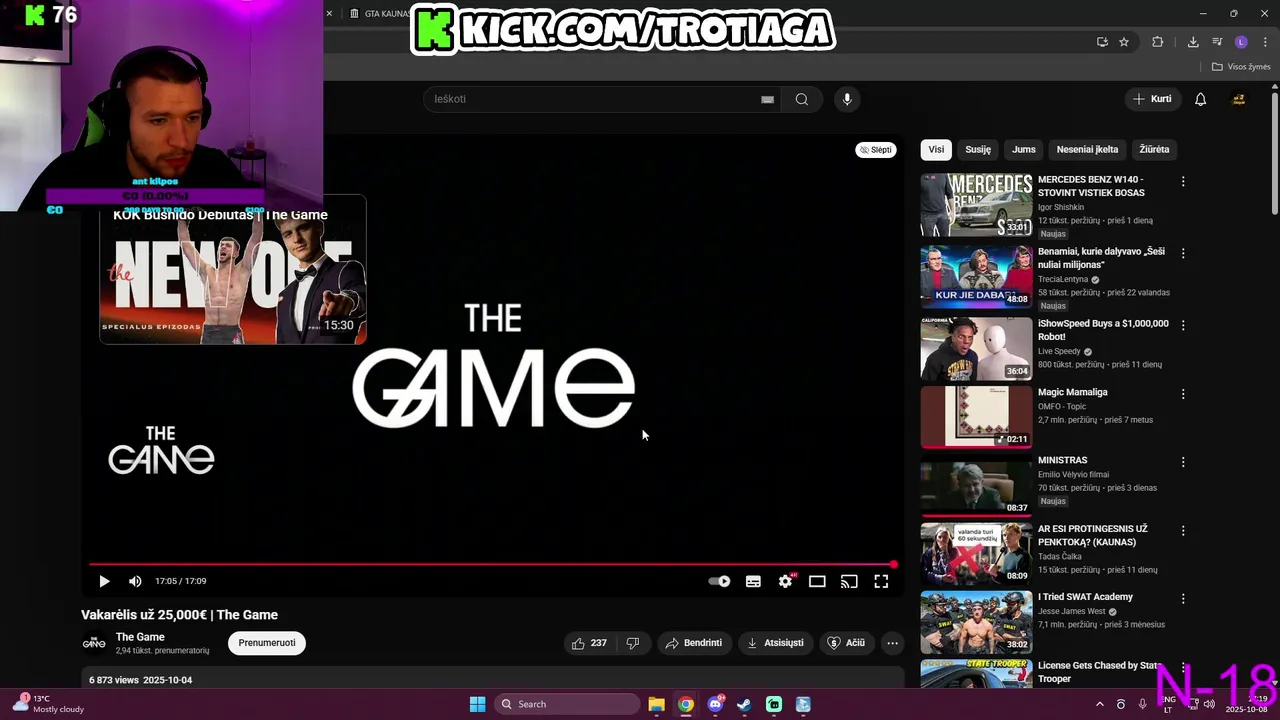Viewport: 1280px width, 720px height.
Task: Open options for License Gets Chased video
Action: [x=1183, y=667]
